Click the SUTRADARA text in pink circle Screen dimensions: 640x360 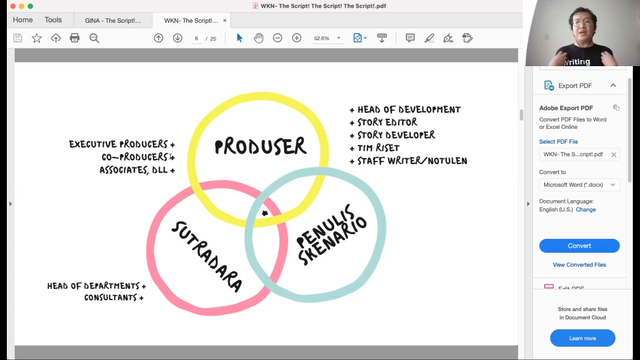click(207, 256)
